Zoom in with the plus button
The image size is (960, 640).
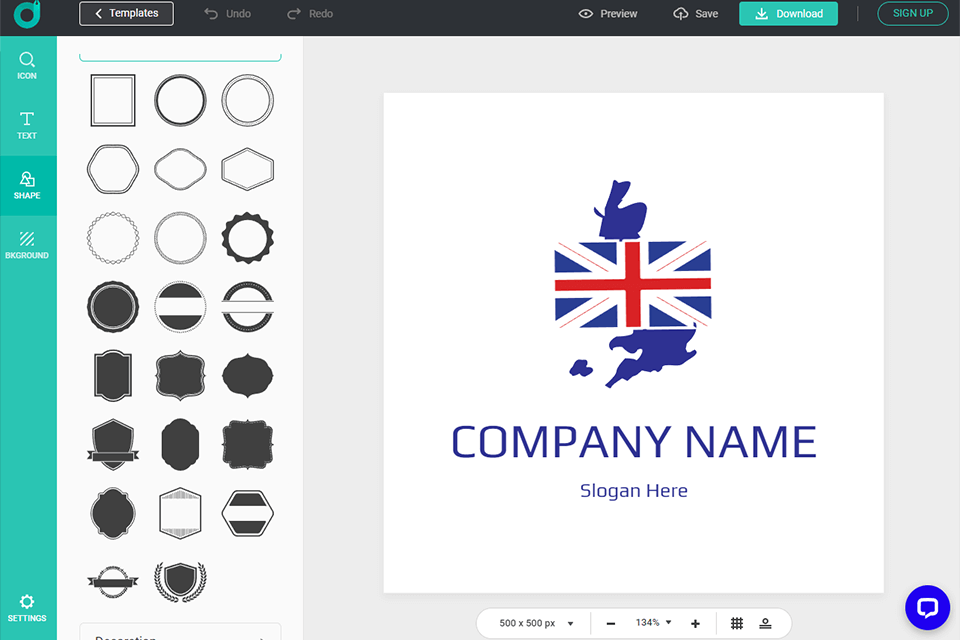point(695,623)
